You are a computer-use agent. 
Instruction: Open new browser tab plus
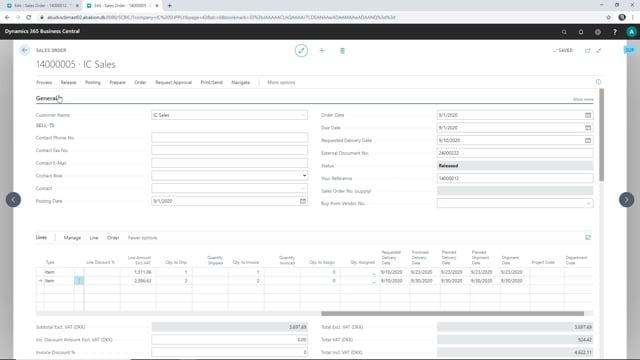pyautogui.click(x=169, y=6)
